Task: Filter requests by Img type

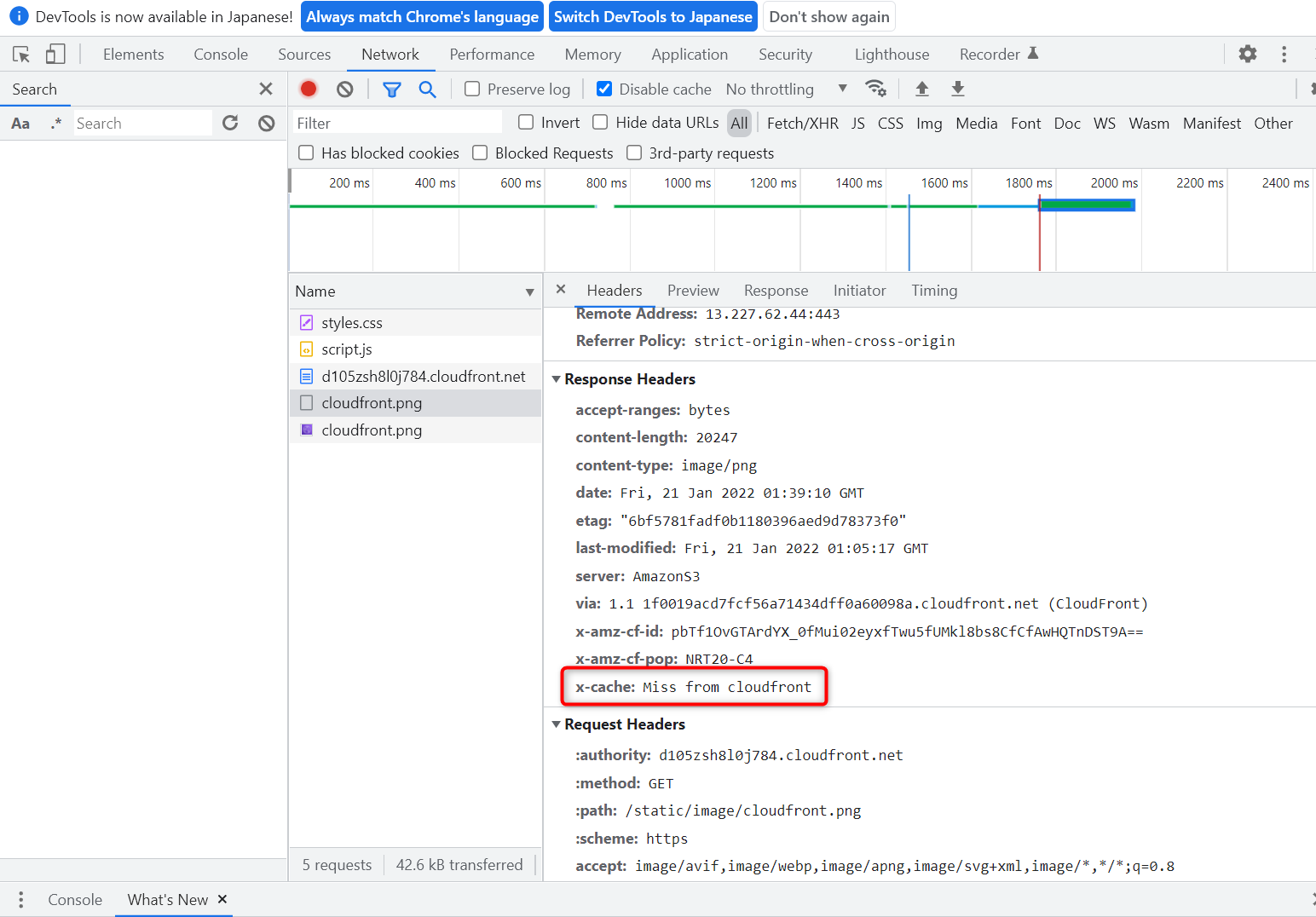Action: coord(929,123)
